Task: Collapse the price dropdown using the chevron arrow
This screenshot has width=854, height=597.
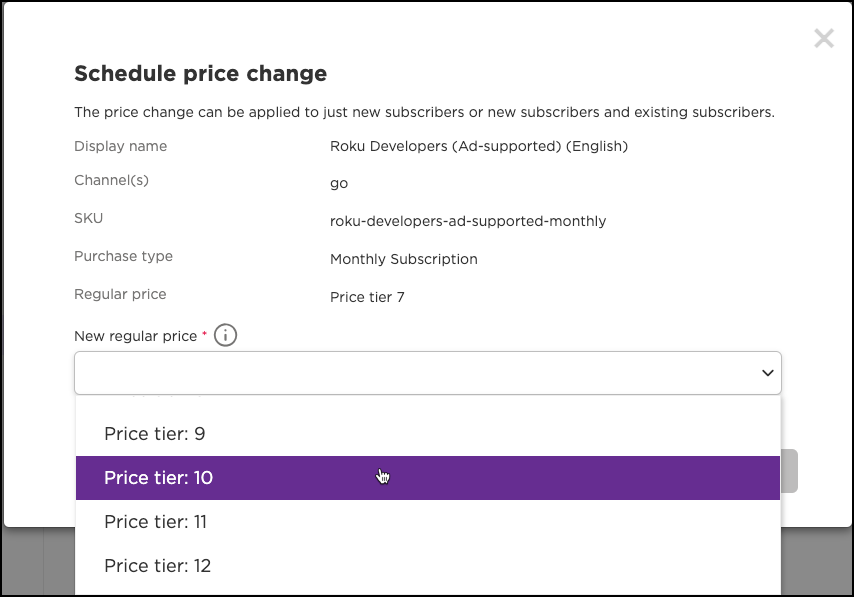Action: tap(767, 373)
